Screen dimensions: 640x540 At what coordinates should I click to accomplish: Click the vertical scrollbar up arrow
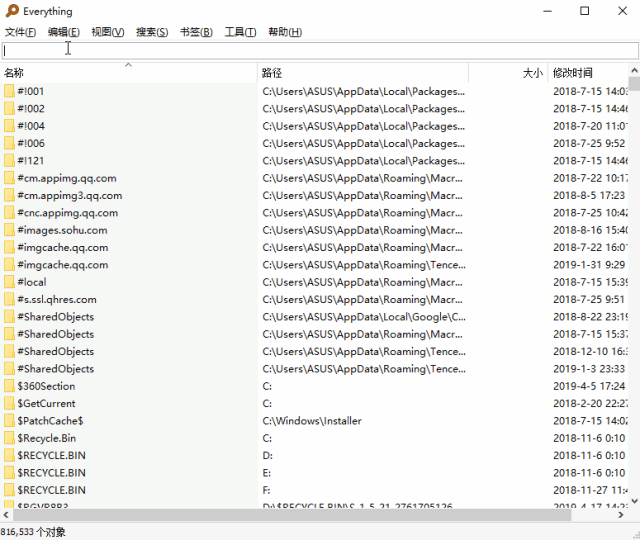(634, 70)
